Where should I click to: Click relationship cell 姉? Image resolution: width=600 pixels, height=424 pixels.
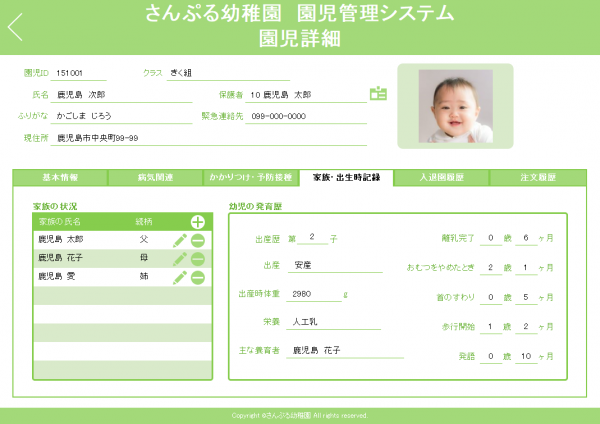tap(144, 276)
